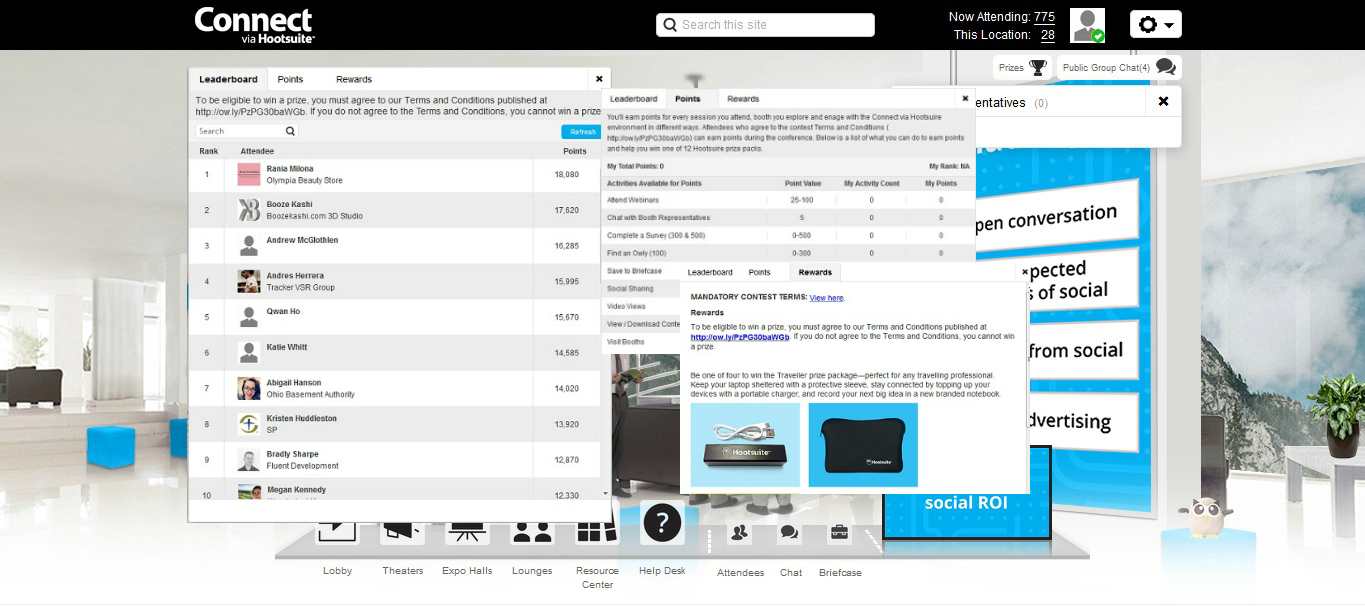Viewport: 1365px width, 607px height.
Task: Open the 'View here' contest terms link
Action: [x=827, y=298]
